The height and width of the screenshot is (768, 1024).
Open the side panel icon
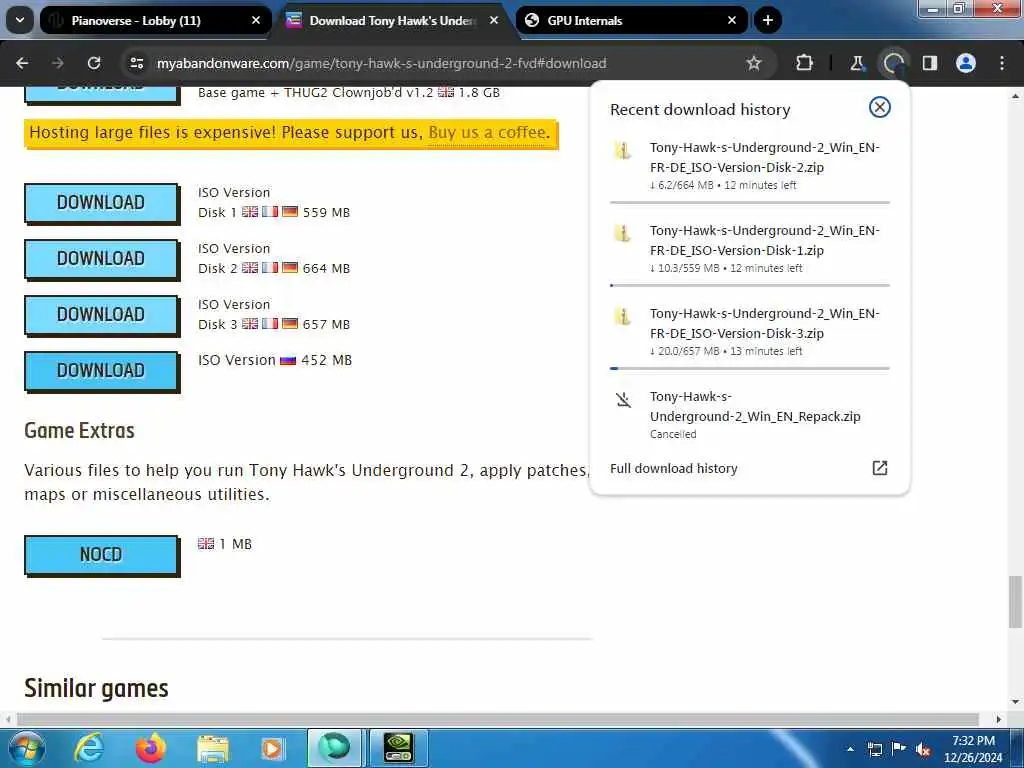[x=930, y=63]
